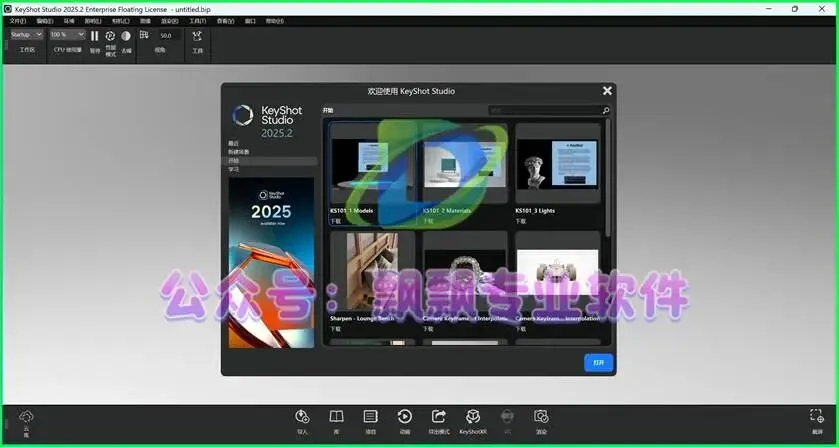Click download link under KS101_1 Models
Viewport: 839px width, 447px height.
pyautogui.click(x=335, y=221)
